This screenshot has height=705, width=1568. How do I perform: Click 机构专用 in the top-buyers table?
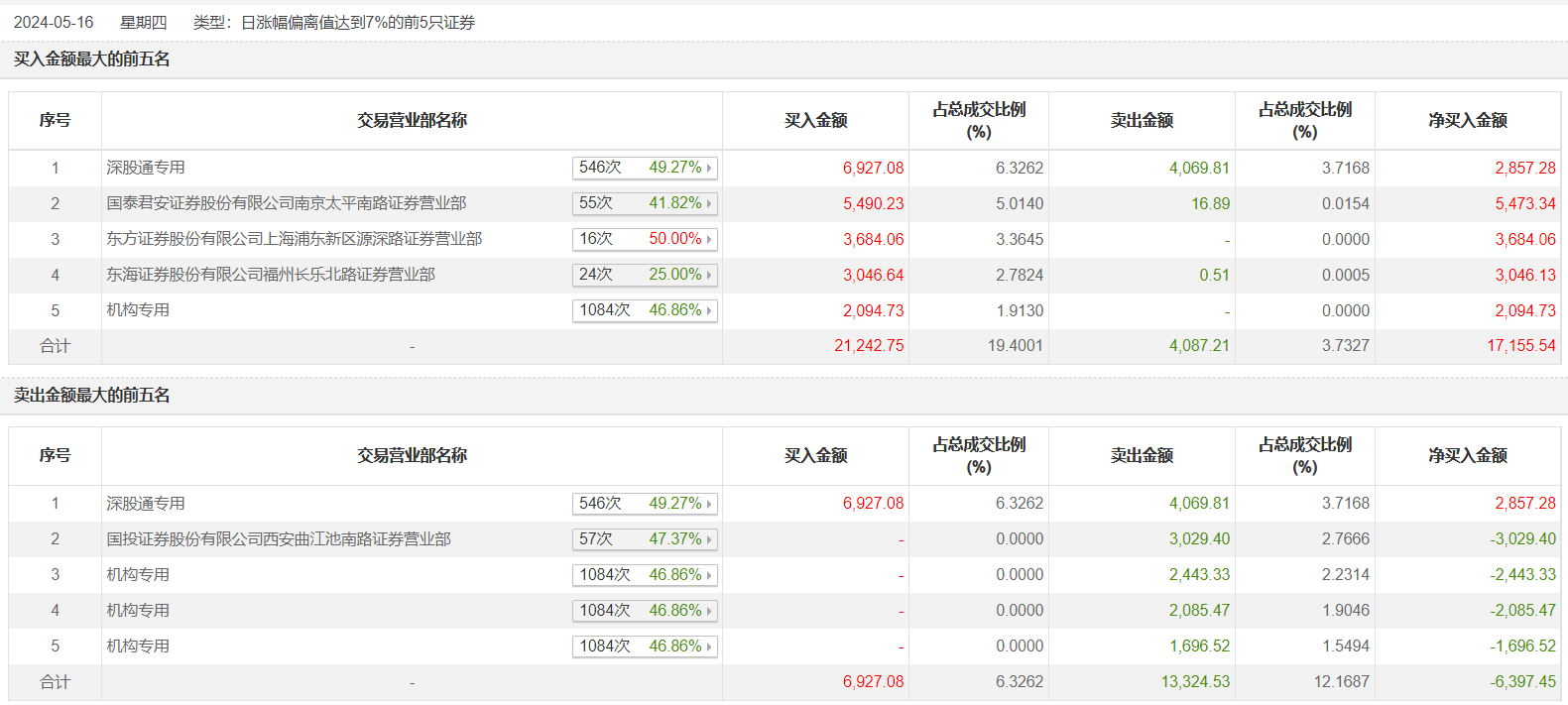point(138,310)
